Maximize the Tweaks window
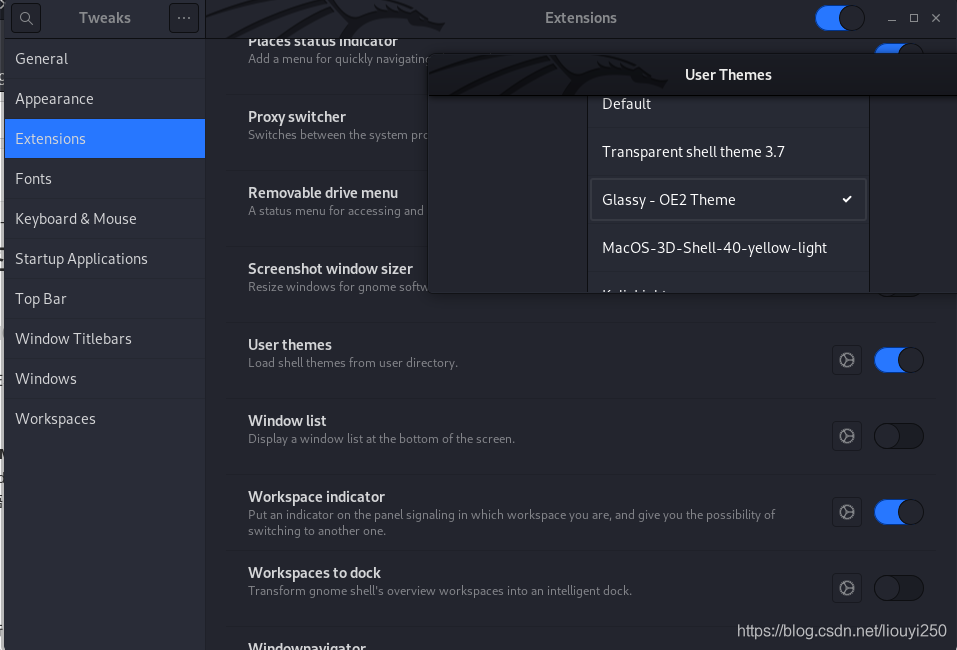Viewport: 957px width, 650px height. (914, 18)
